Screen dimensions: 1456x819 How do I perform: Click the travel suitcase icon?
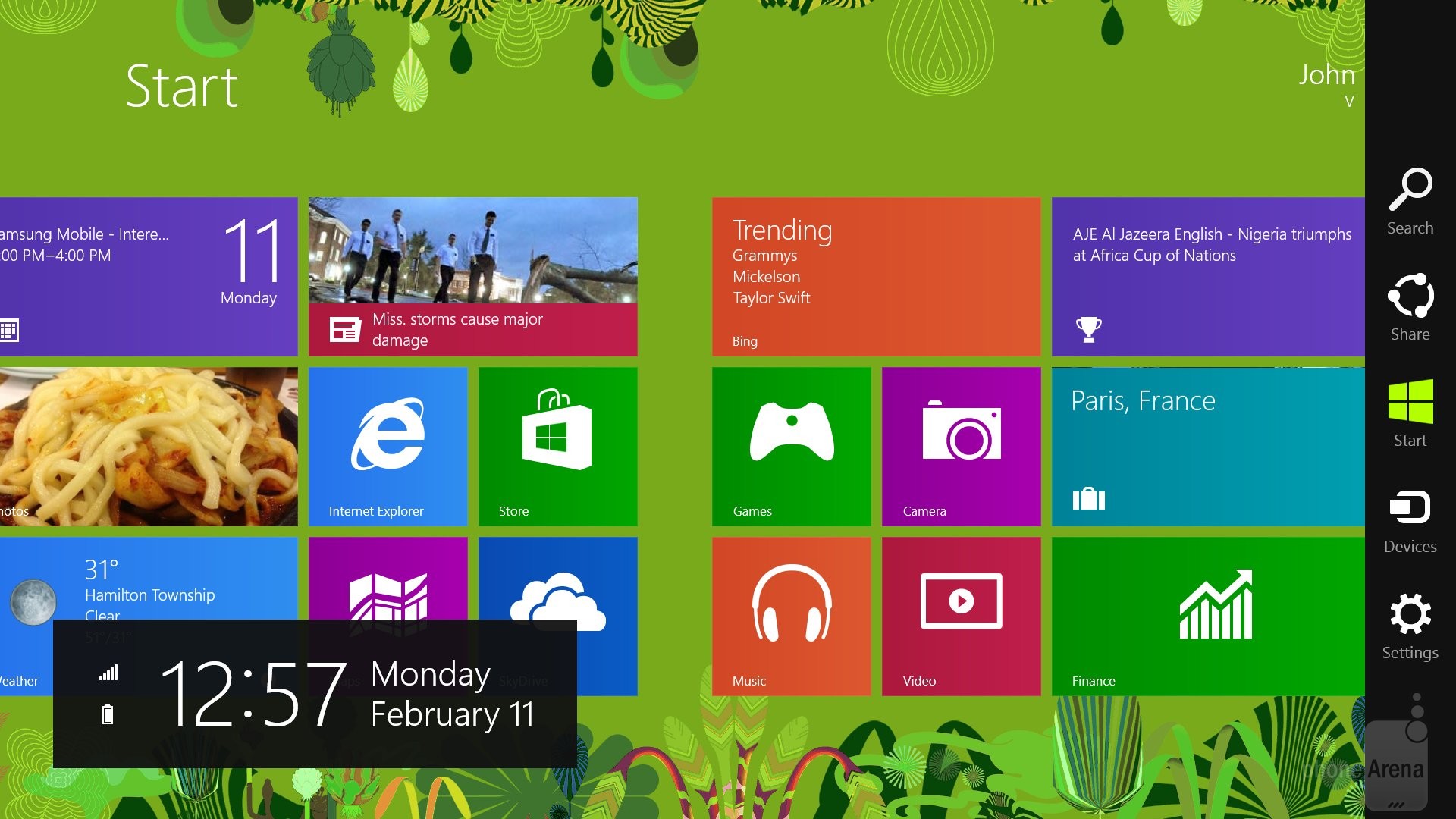point(1088,499)
